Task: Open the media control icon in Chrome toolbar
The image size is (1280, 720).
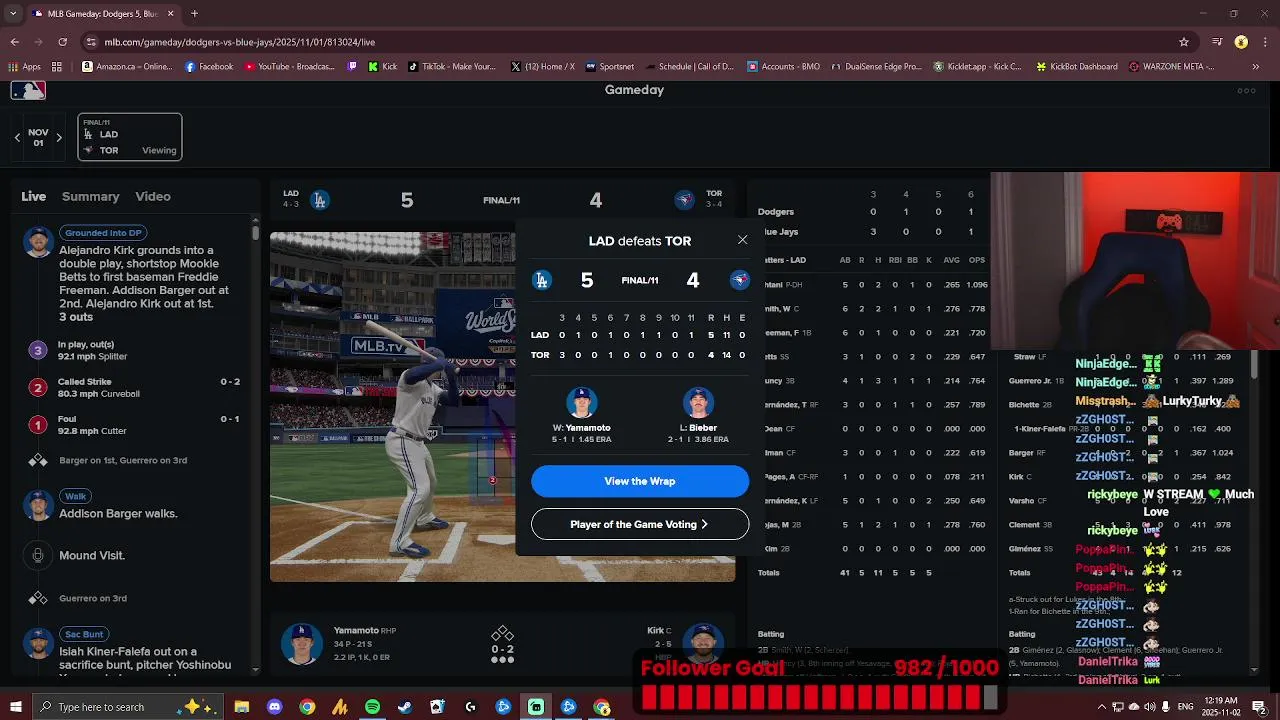Action: tap(1217, 42)
